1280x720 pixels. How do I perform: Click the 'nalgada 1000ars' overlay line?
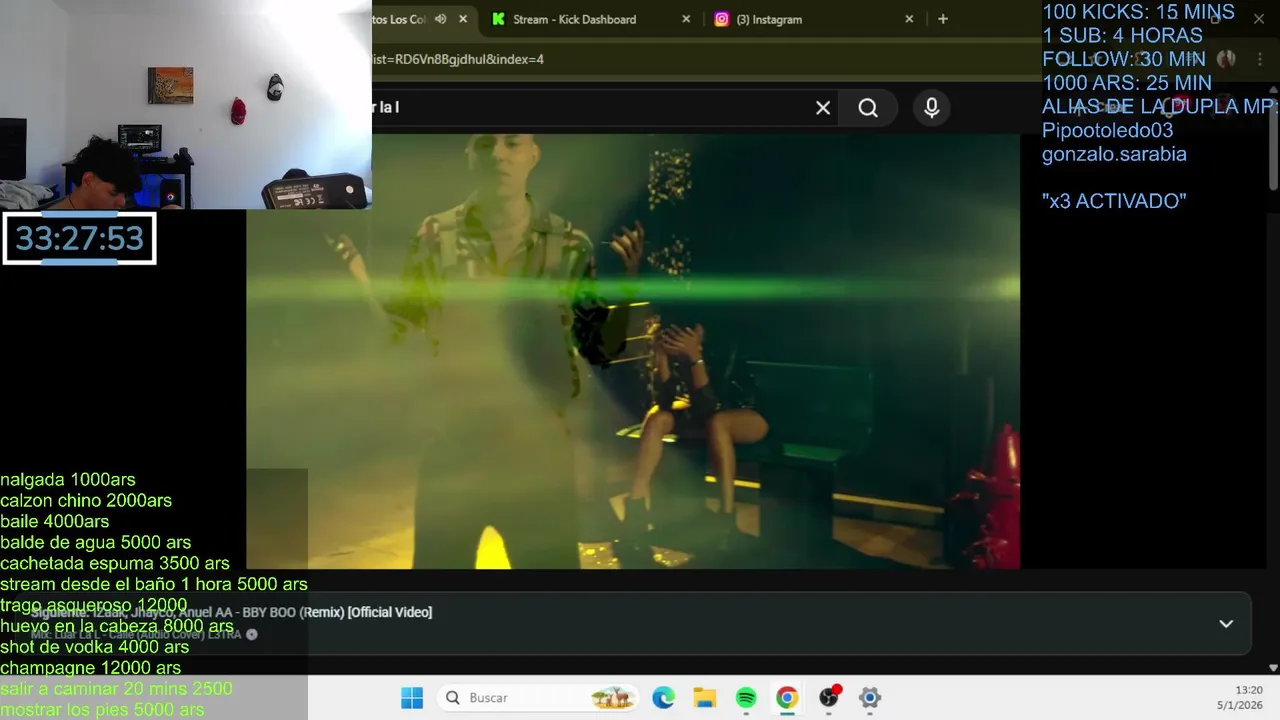68,480
